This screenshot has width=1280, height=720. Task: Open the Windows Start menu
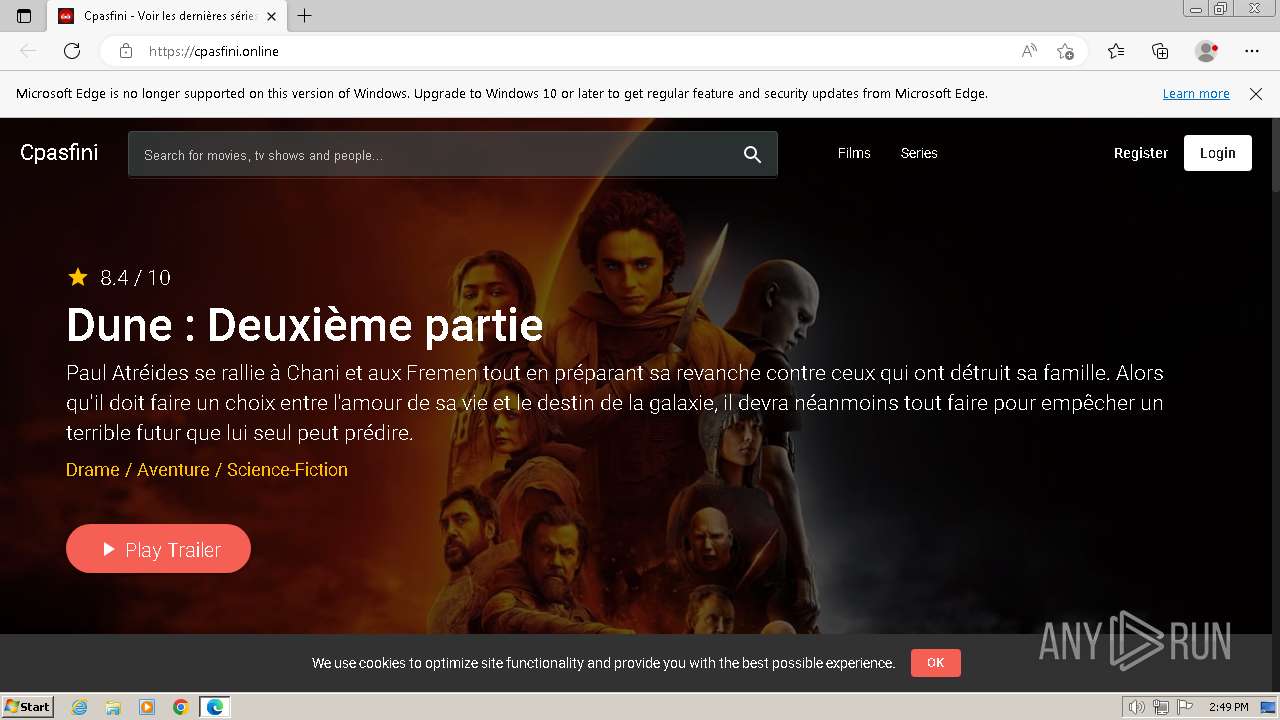(x=28, y=707)
